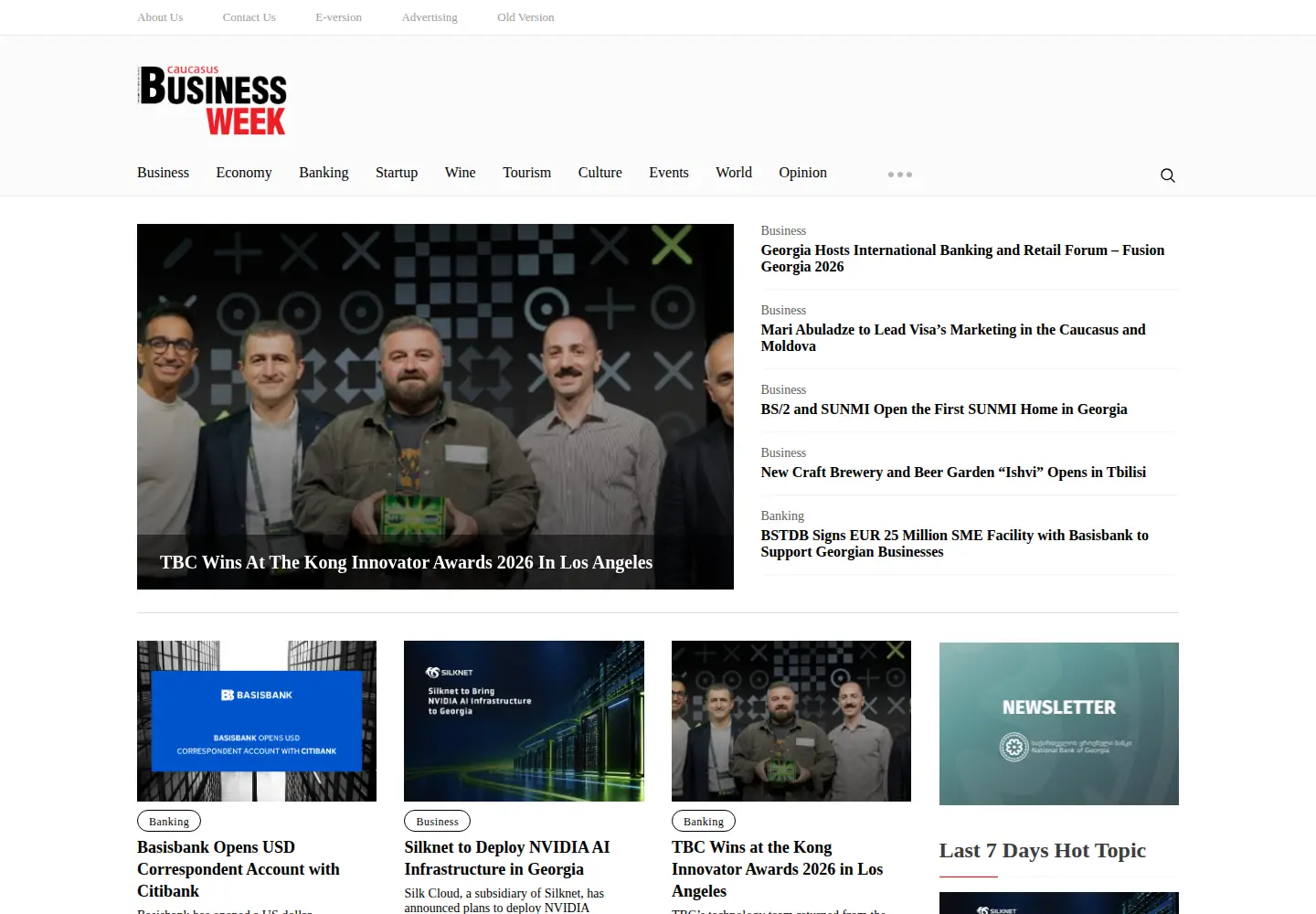This screenshot has width=1316, height=914.
Task: Read the Fusion Georgia 2026 forum headline
Action: pyautogui.click(x=962, y=259)
